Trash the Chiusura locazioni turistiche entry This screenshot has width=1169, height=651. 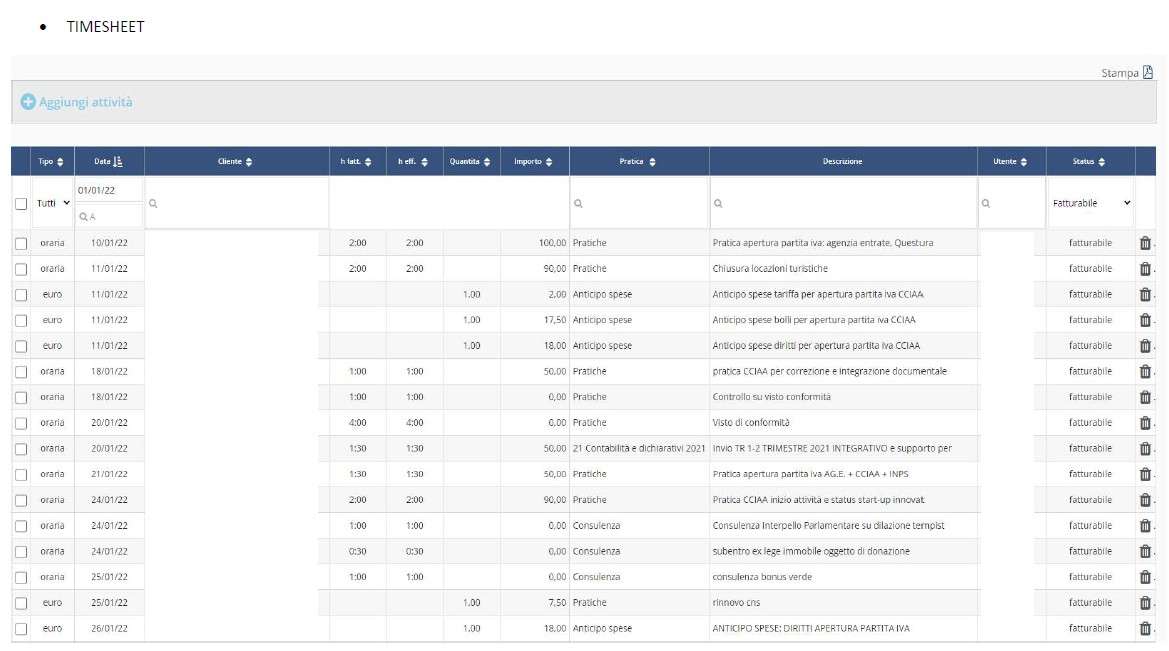coord(1145,269)
